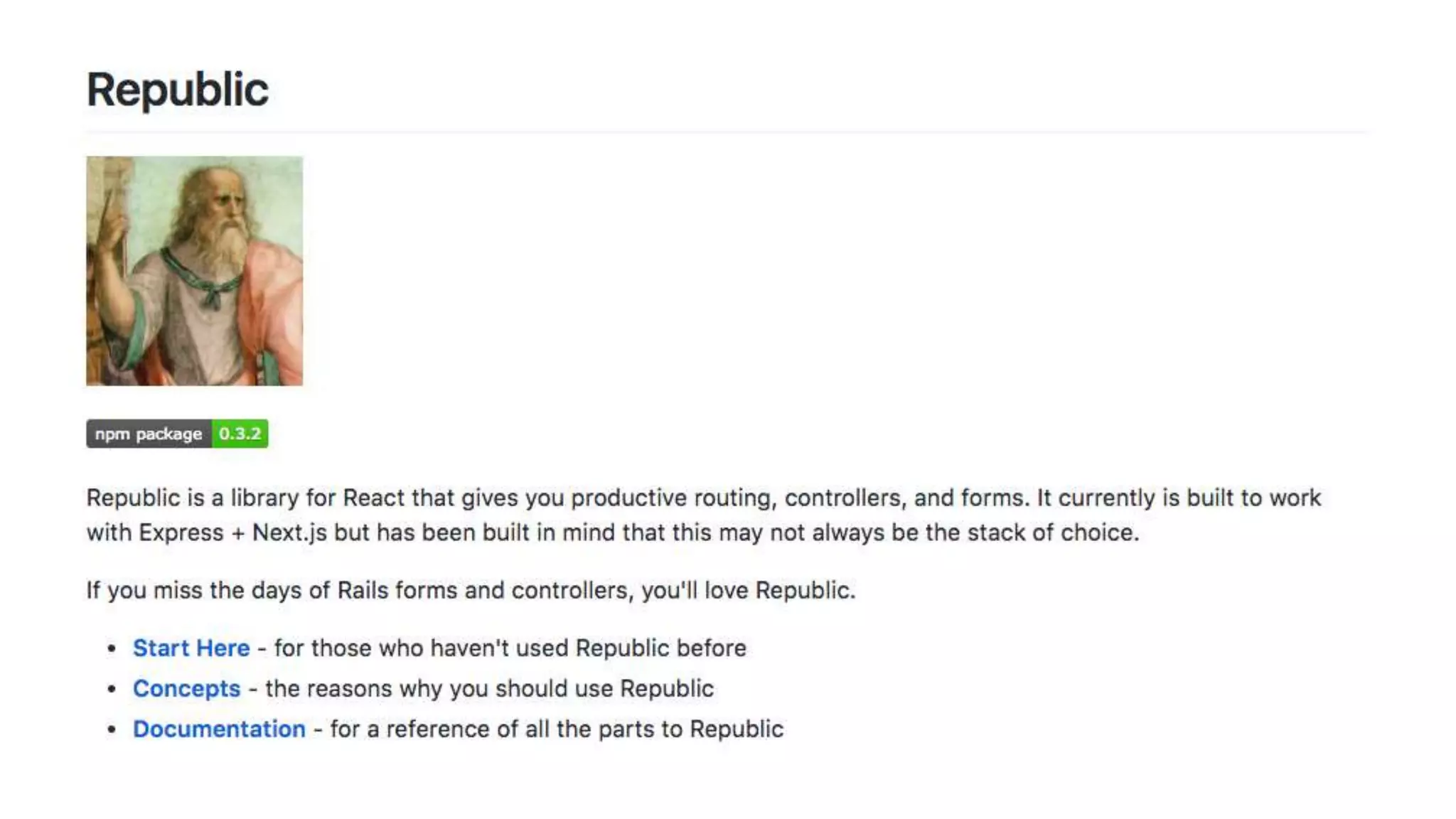Viewport: 1456px width, 819px height.
Task: Click the bullet before Start Here
Action: coord(112,648)
